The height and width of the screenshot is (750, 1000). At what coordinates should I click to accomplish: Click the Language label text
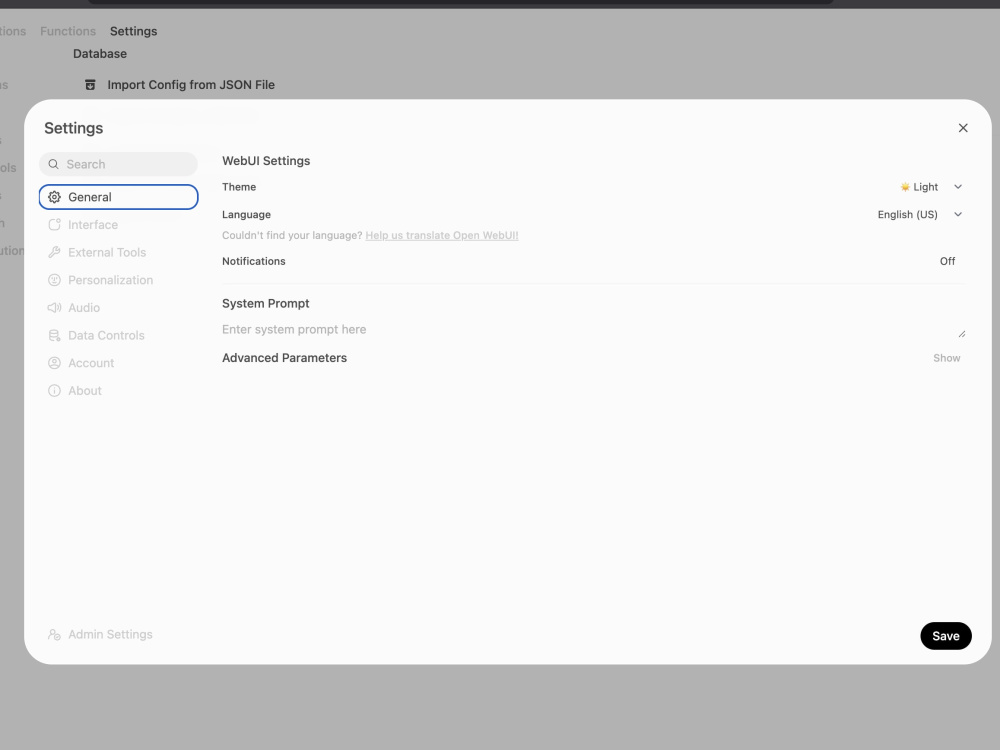246,215
